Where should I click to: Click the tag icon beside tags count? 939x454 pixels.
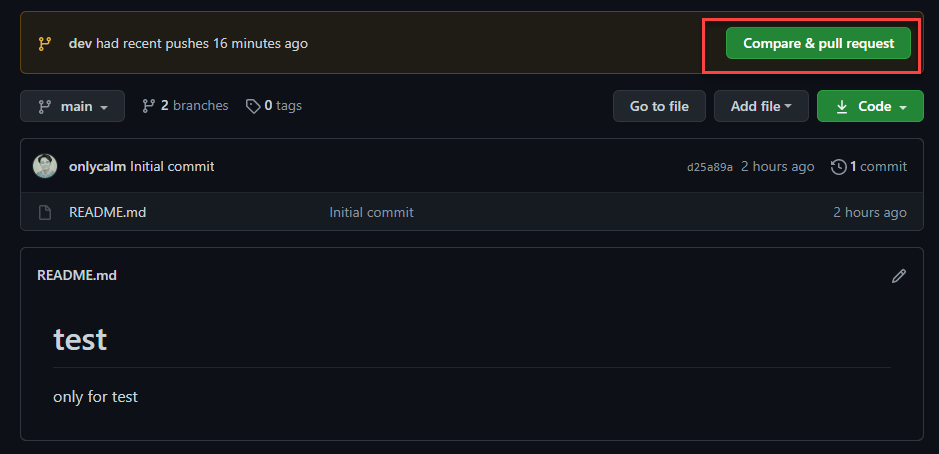pos(253,106)
